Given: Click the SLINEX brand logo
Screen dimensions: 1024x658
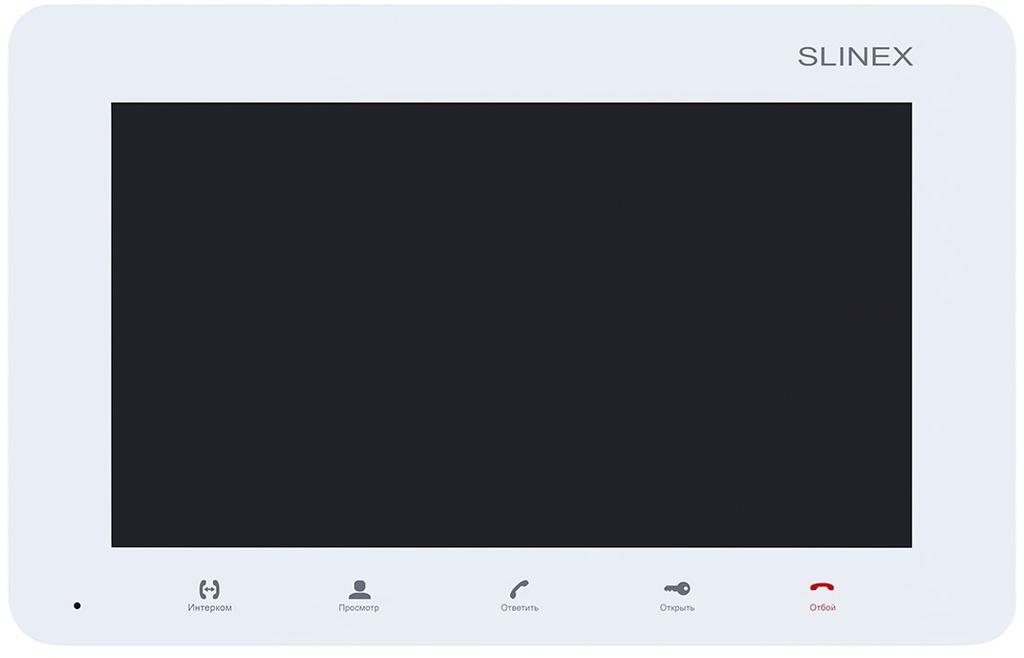Looking at the screenshot, I should coord(855,57).
